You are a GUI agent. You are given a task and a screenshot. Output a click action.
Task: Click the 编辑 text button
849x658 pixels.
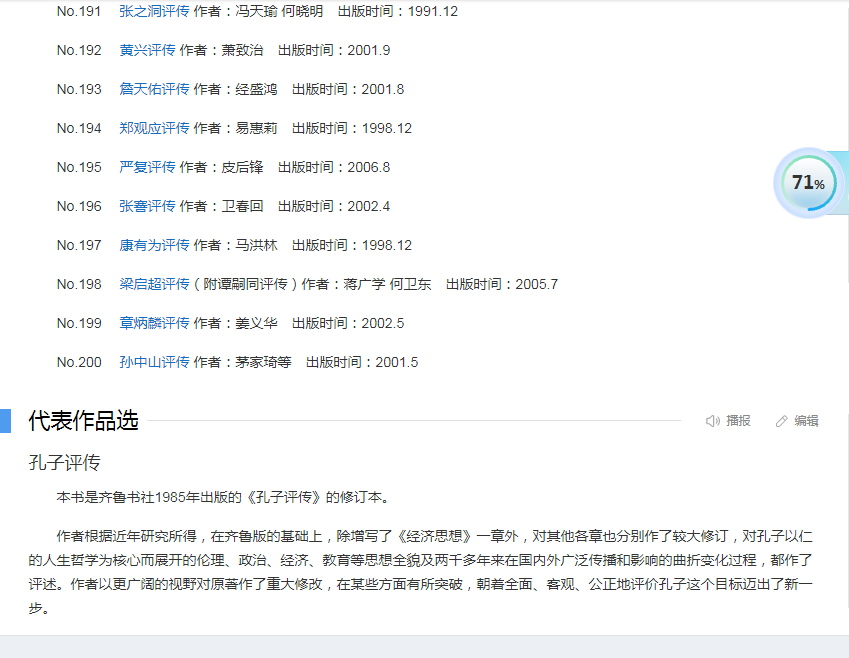click(806, 421)
